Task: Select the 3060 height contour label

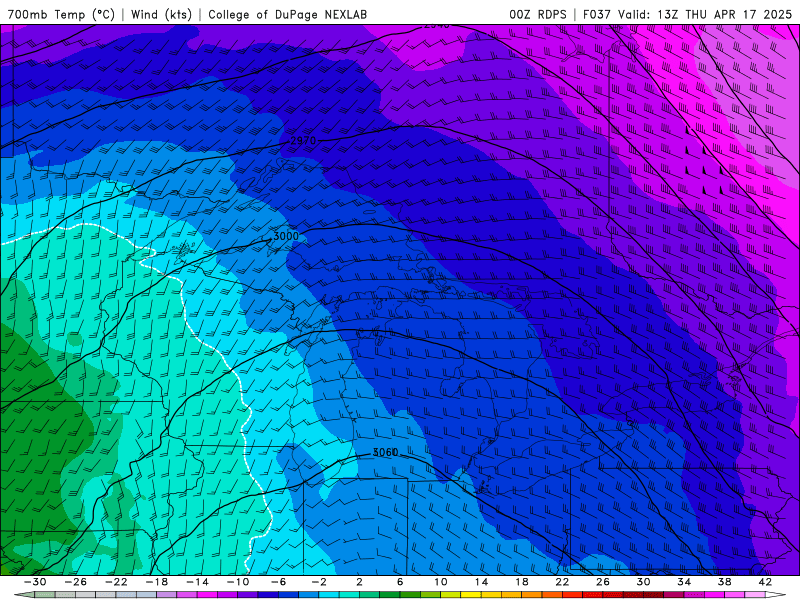Action: 385,453
